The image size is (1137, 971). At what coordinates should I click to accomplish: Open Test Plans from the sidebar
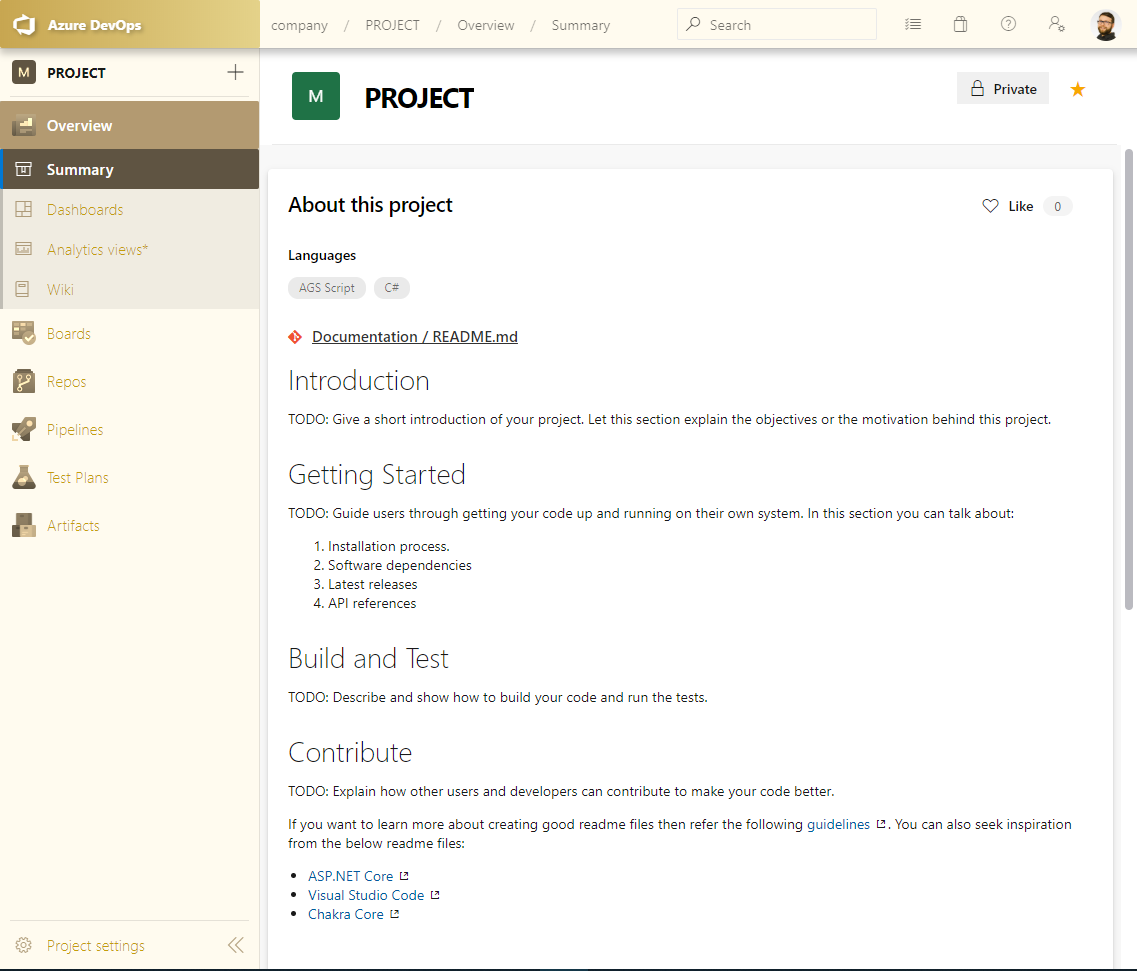coord(77,477)
